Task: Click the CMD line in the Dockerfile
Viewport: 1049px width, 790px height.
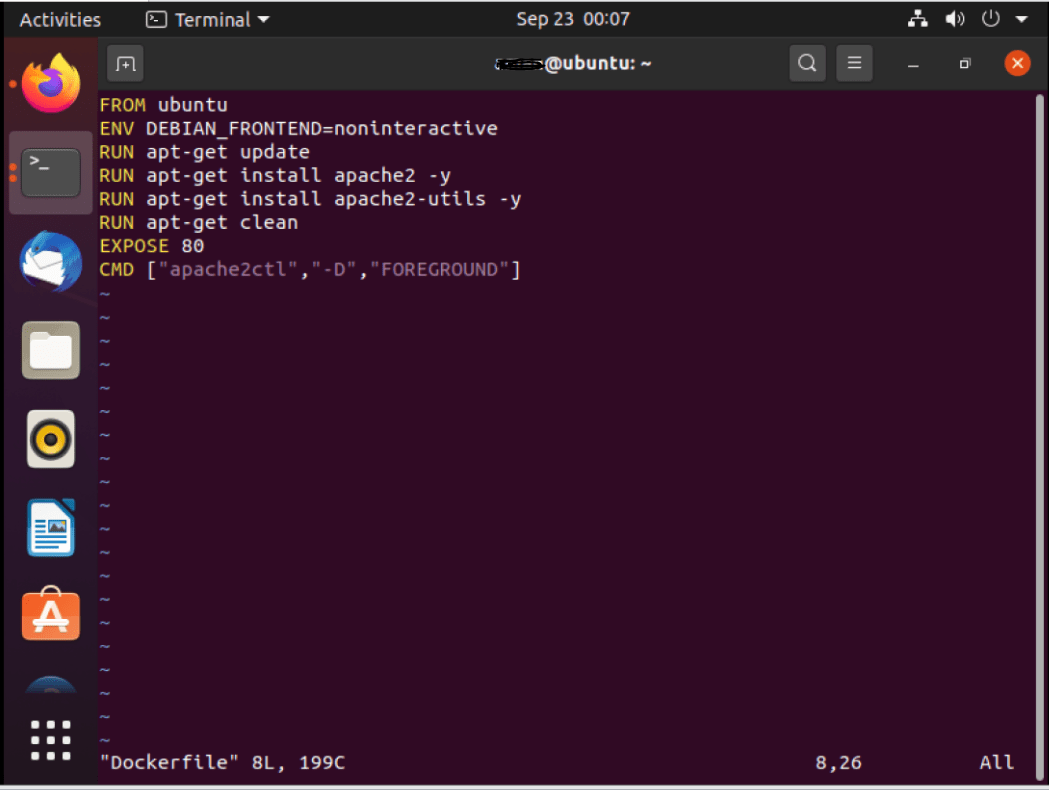Action: [x=310, y=269]
